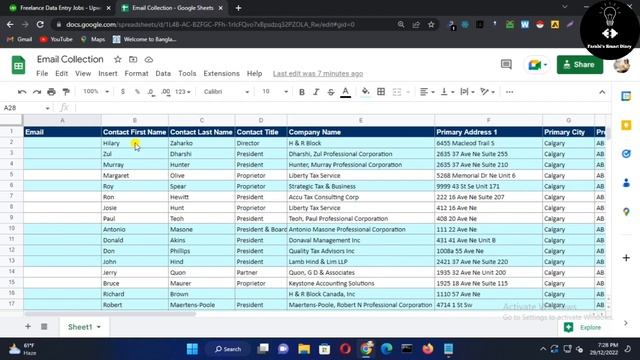Image resolution: width=640 pixels, height=360 pixels.
Task: Click the cloud document status icon
Action: coord(149,60)
